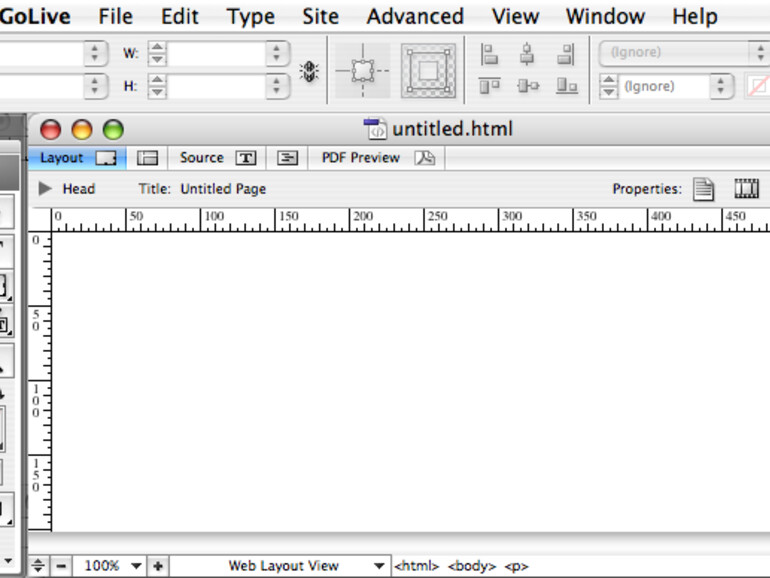Open the Edit menu

point(180,16)
